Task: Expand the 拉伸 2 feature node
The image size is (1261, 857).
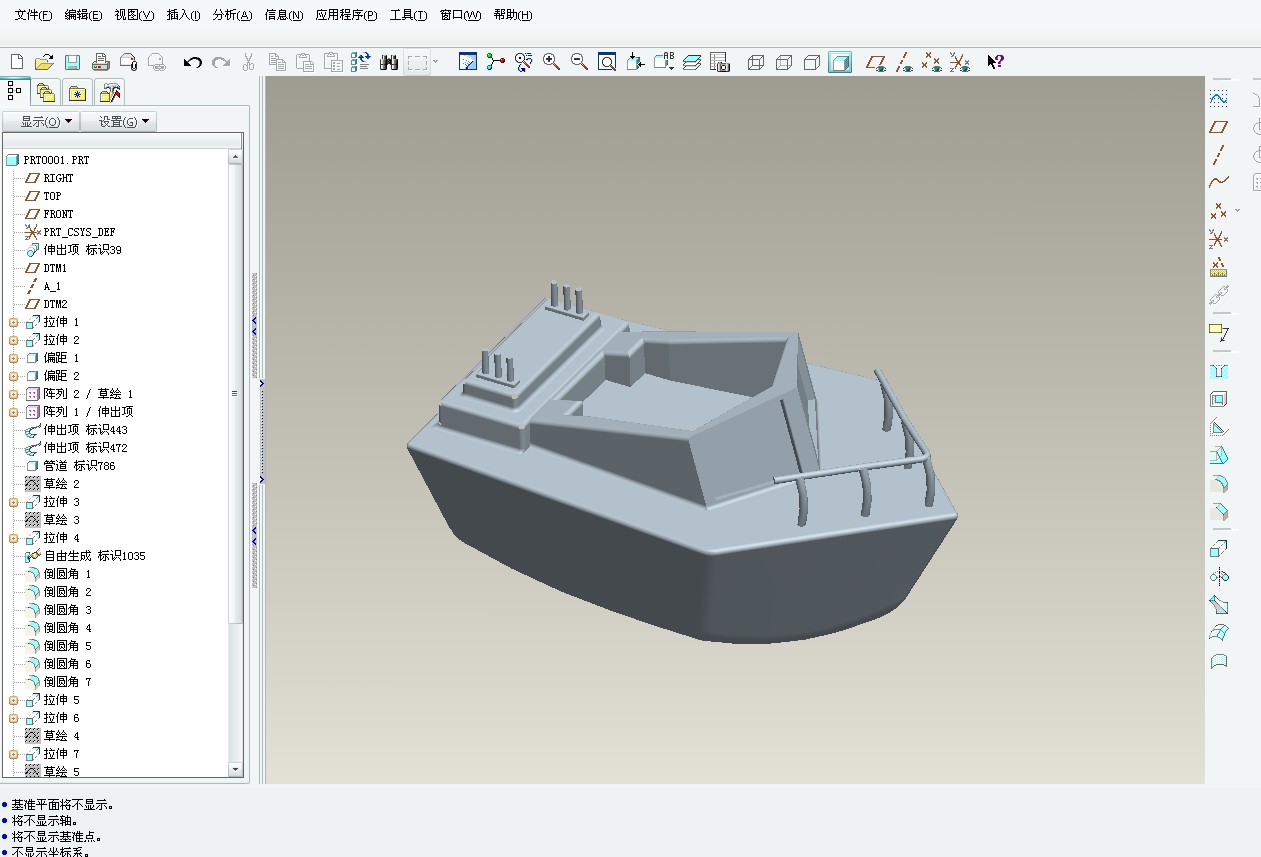Action: tap(14, 340)
